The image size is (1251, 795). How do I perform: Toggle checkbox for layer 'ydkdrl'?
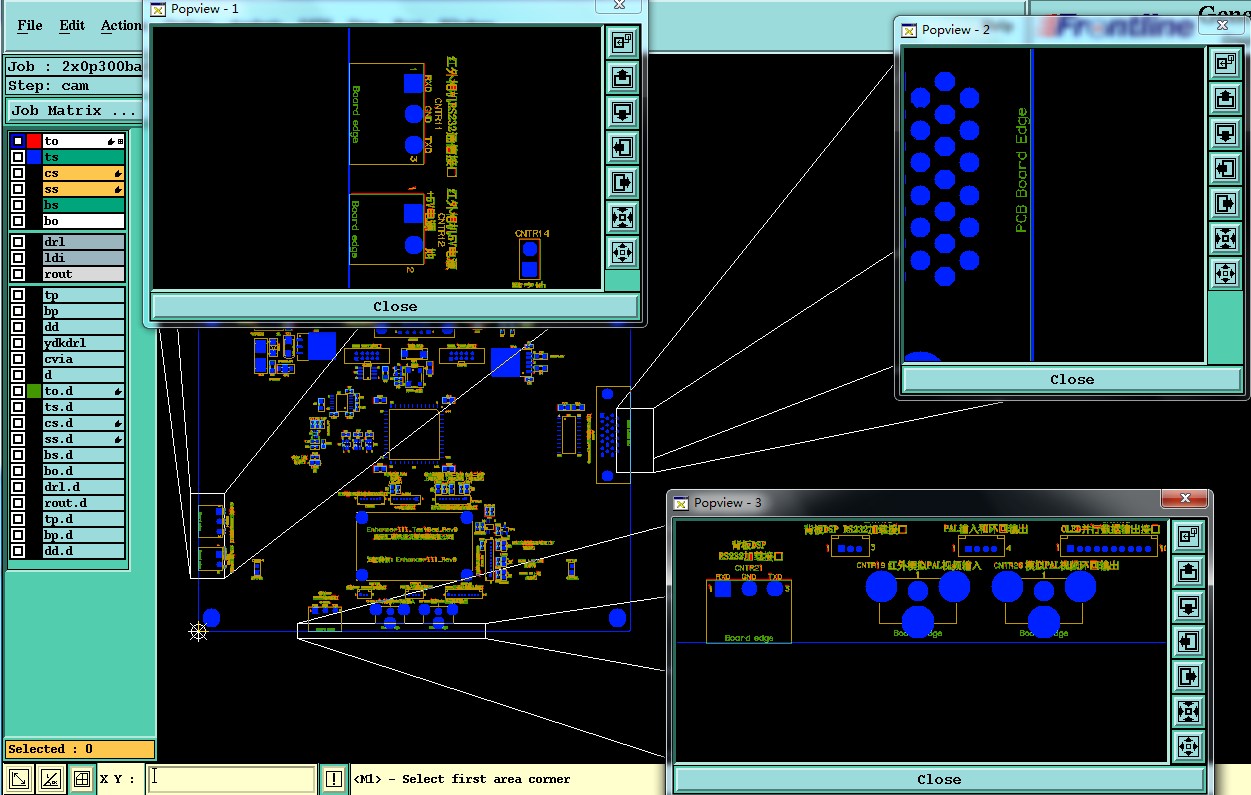[18, 343]
